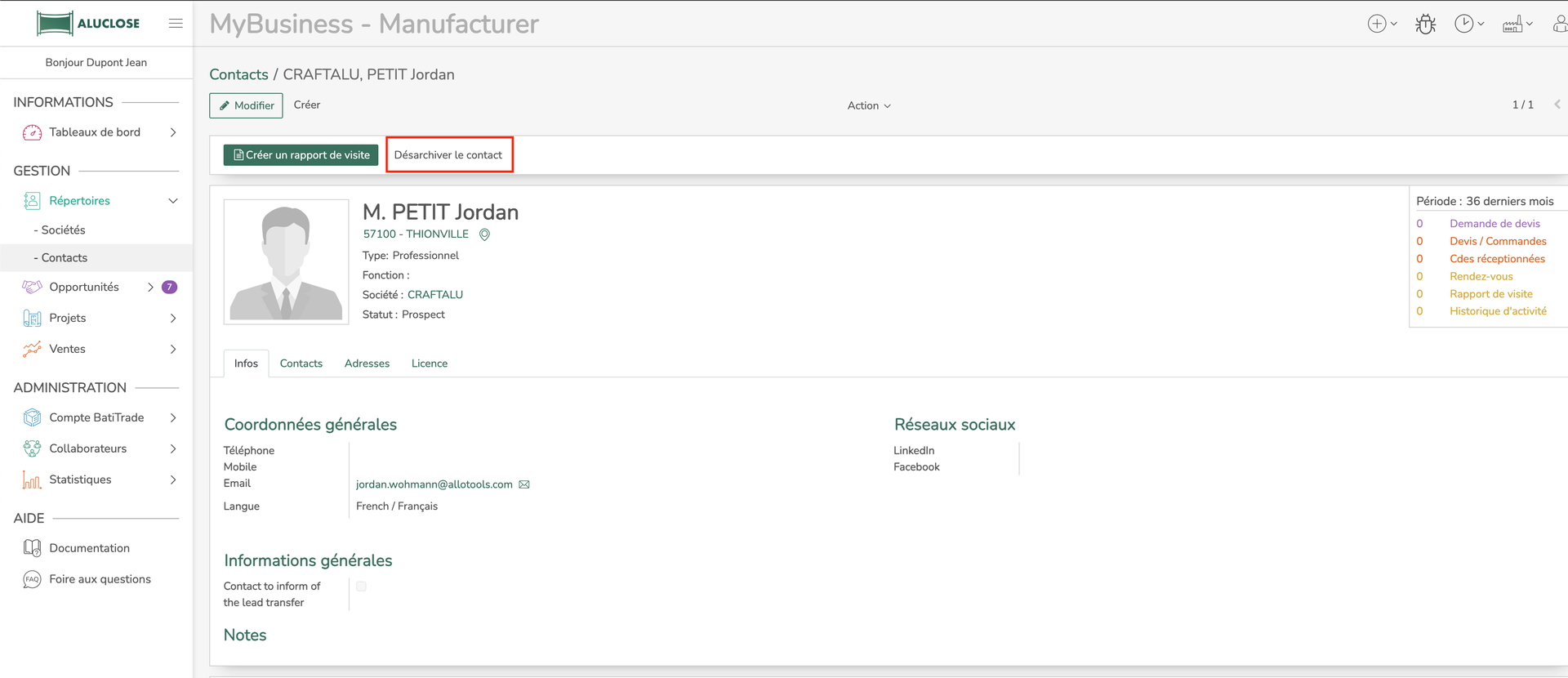The width and height of the screenshot is (1568, 678).
Task: Click the envelope icon beside the email address
Action: point(524,485)
